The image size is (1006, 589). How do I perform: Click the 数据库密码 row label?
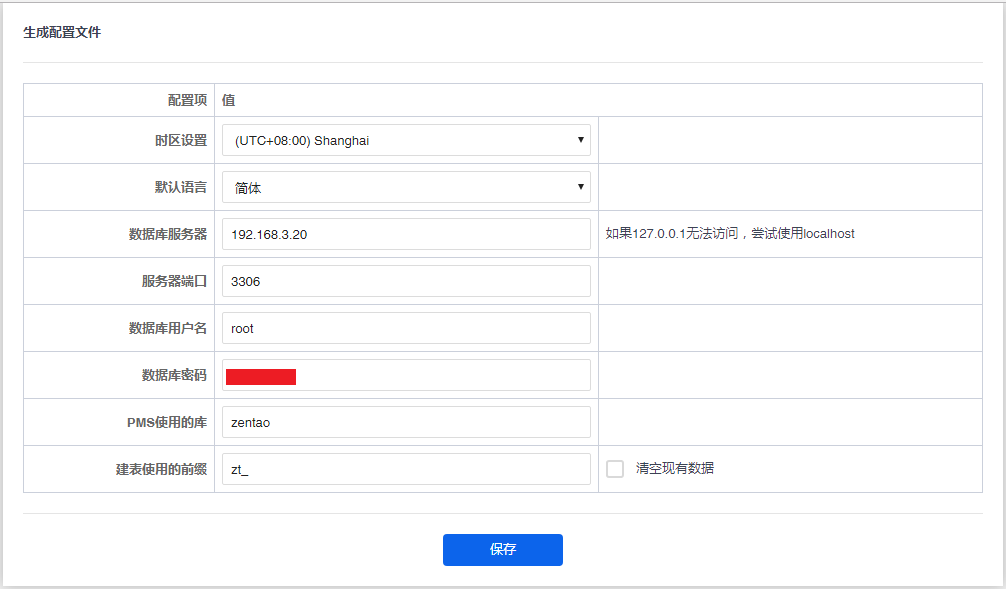(174, 375)
